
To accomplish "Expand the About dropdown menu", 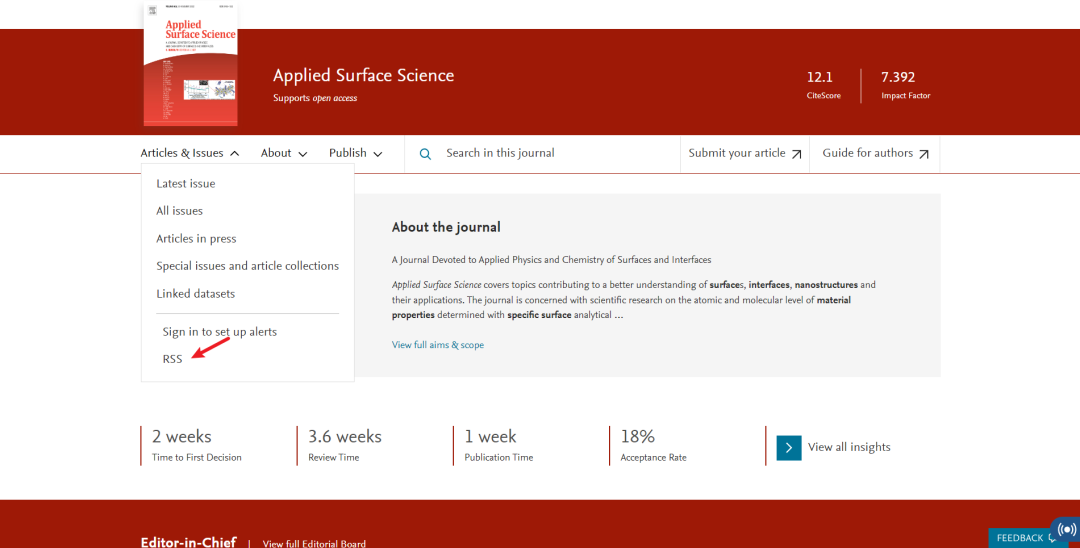I will (x=284, y=153).
